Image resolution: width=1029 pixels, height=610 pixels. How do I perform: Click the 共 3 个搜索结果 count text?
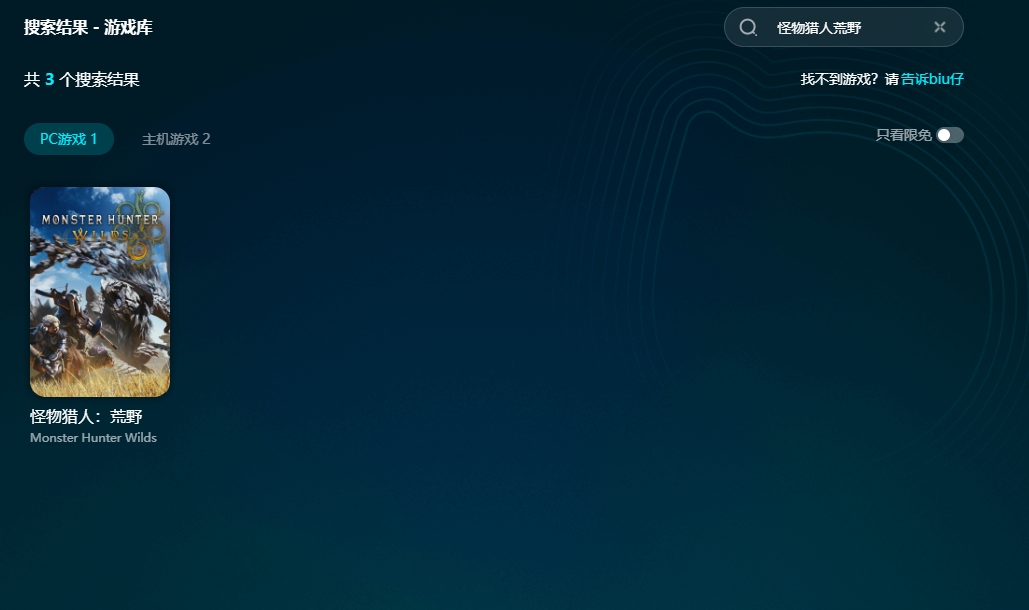(81, 80)
